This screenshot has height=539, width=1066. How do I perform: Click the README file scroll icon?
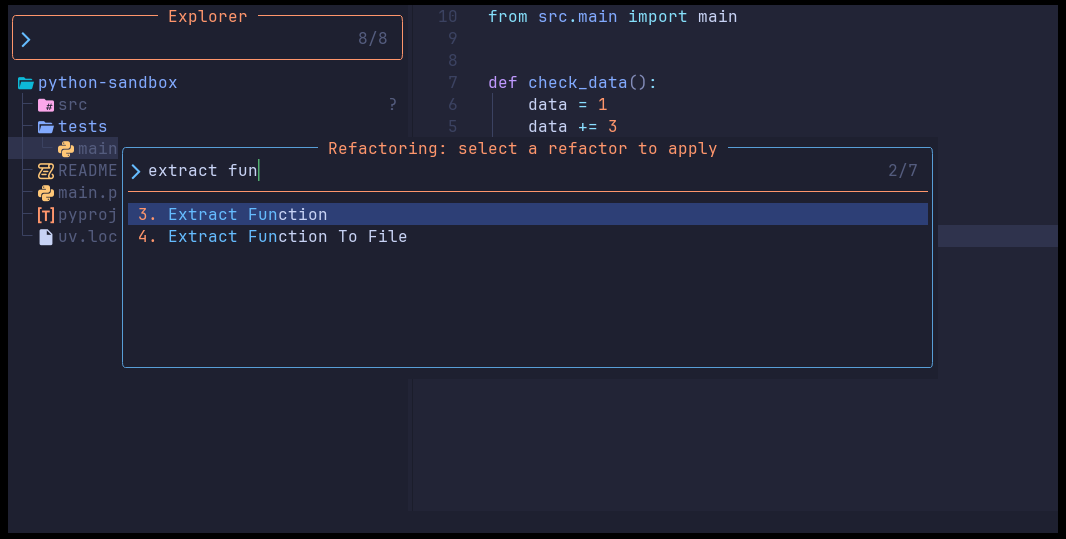tap(46, 171)
